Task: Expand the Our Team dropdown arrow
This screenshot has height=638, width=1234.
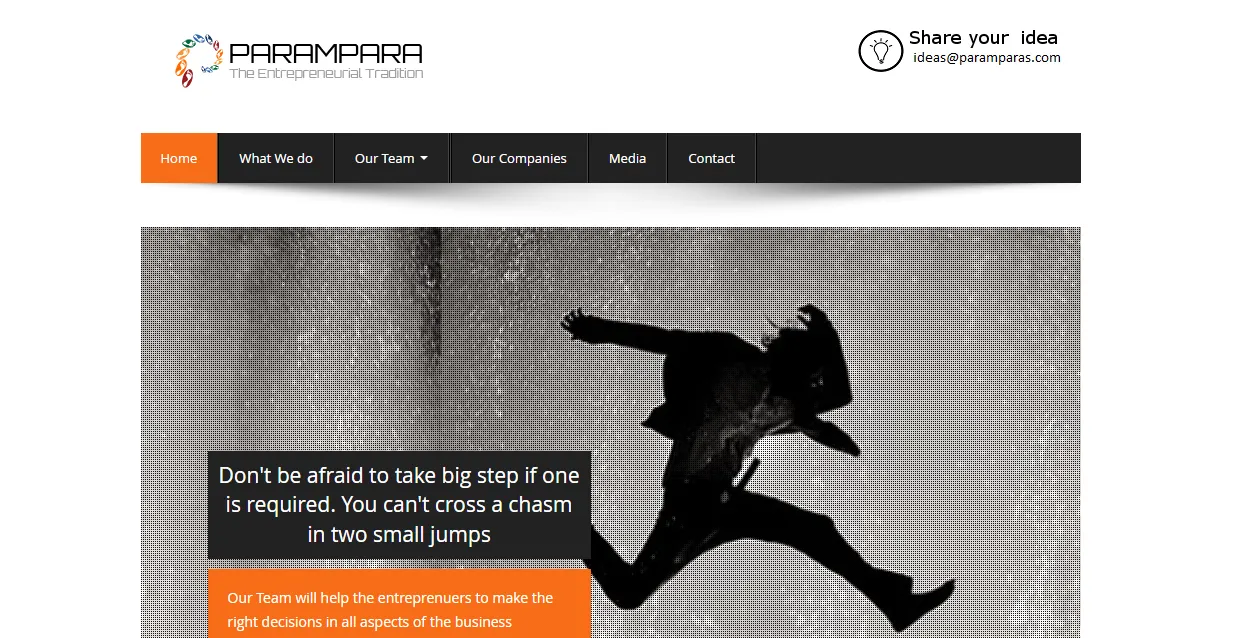Action: pyautogui.click(x=424, y=159)
